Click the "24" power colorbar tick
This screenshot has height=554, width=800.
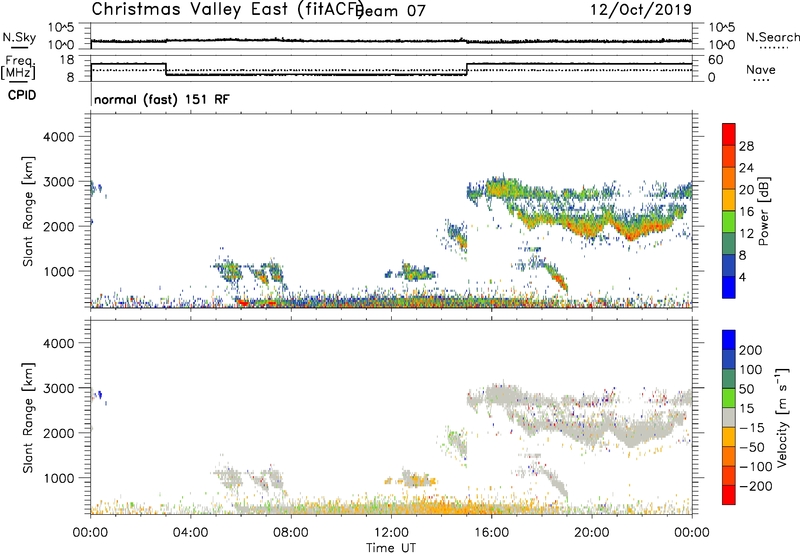pyautogui.click(x=746, y=168)
